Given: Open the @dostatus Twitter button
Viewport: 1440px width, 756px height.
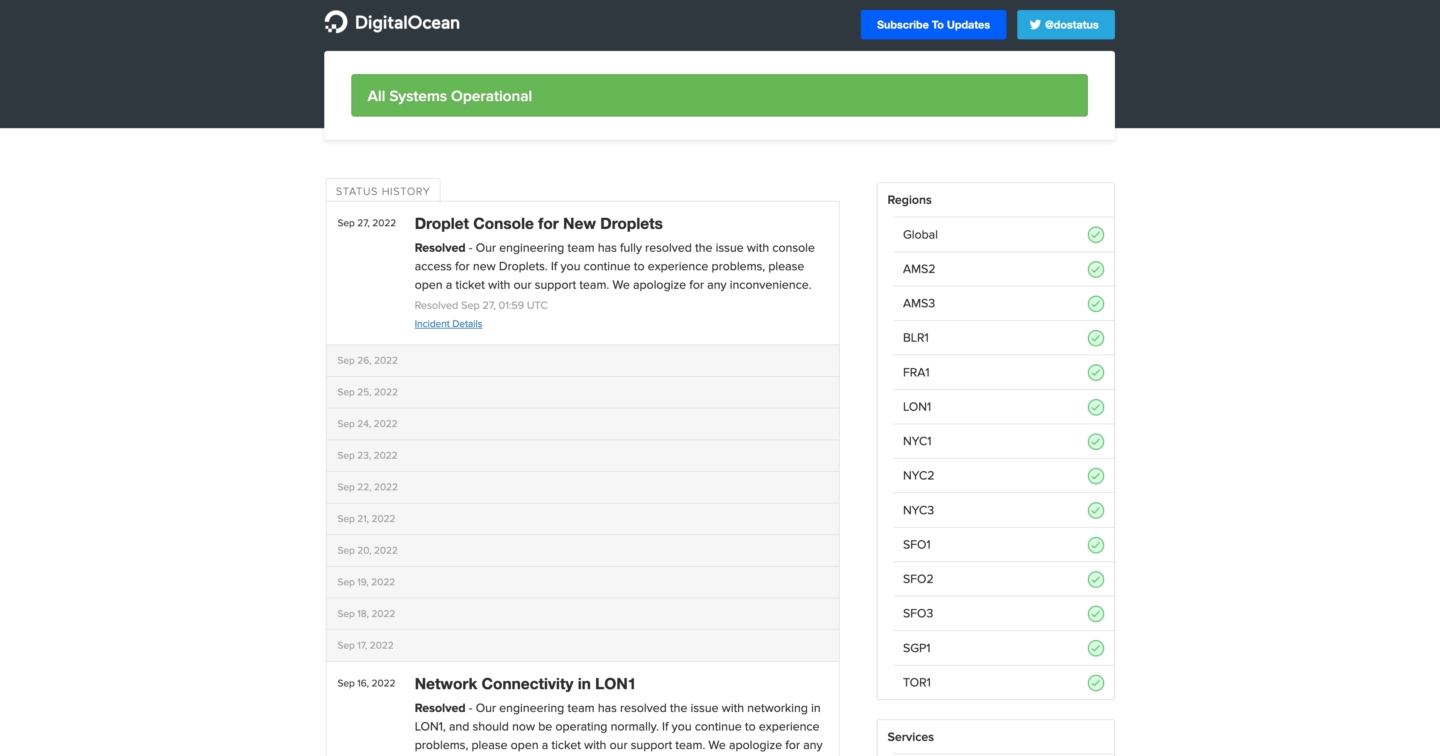Looking at the screenshot, I should [1066, 25].
